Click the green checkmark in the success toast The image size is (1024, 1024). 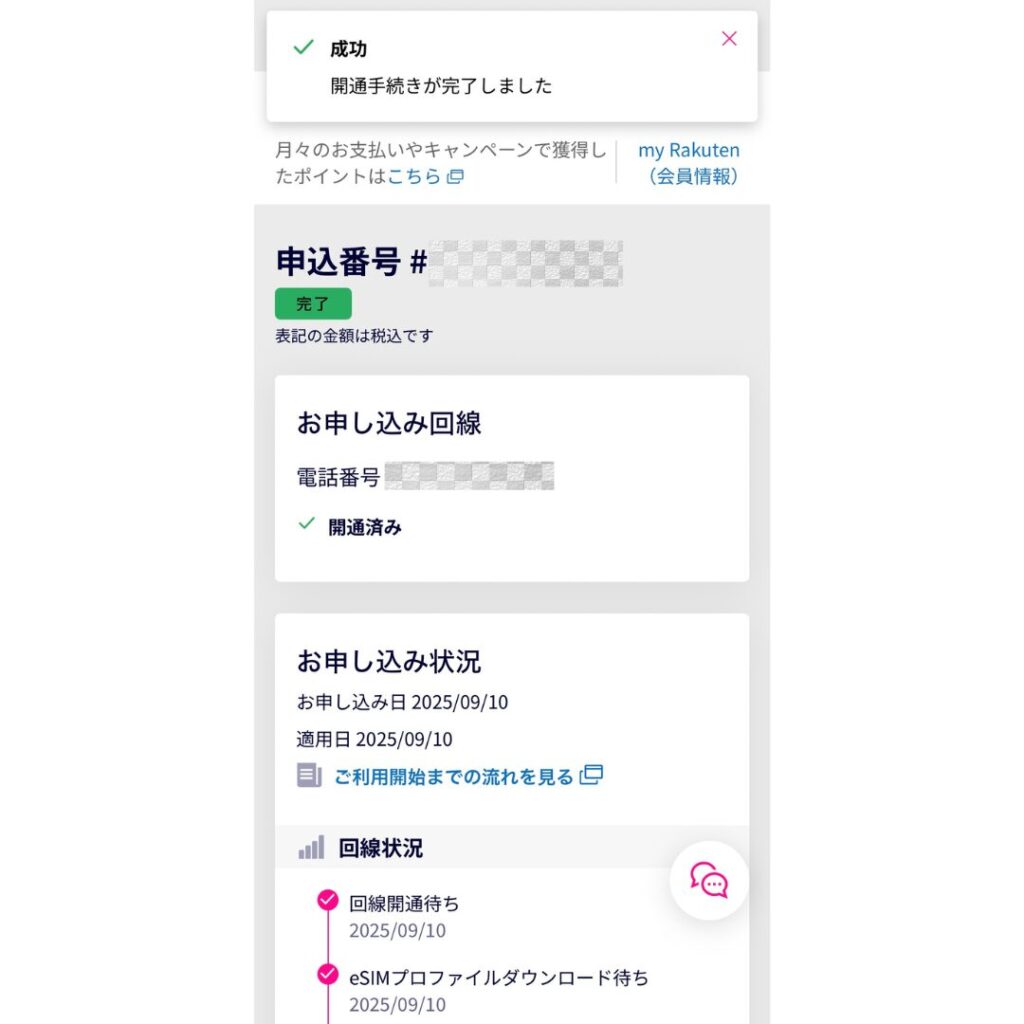[303, 48]
